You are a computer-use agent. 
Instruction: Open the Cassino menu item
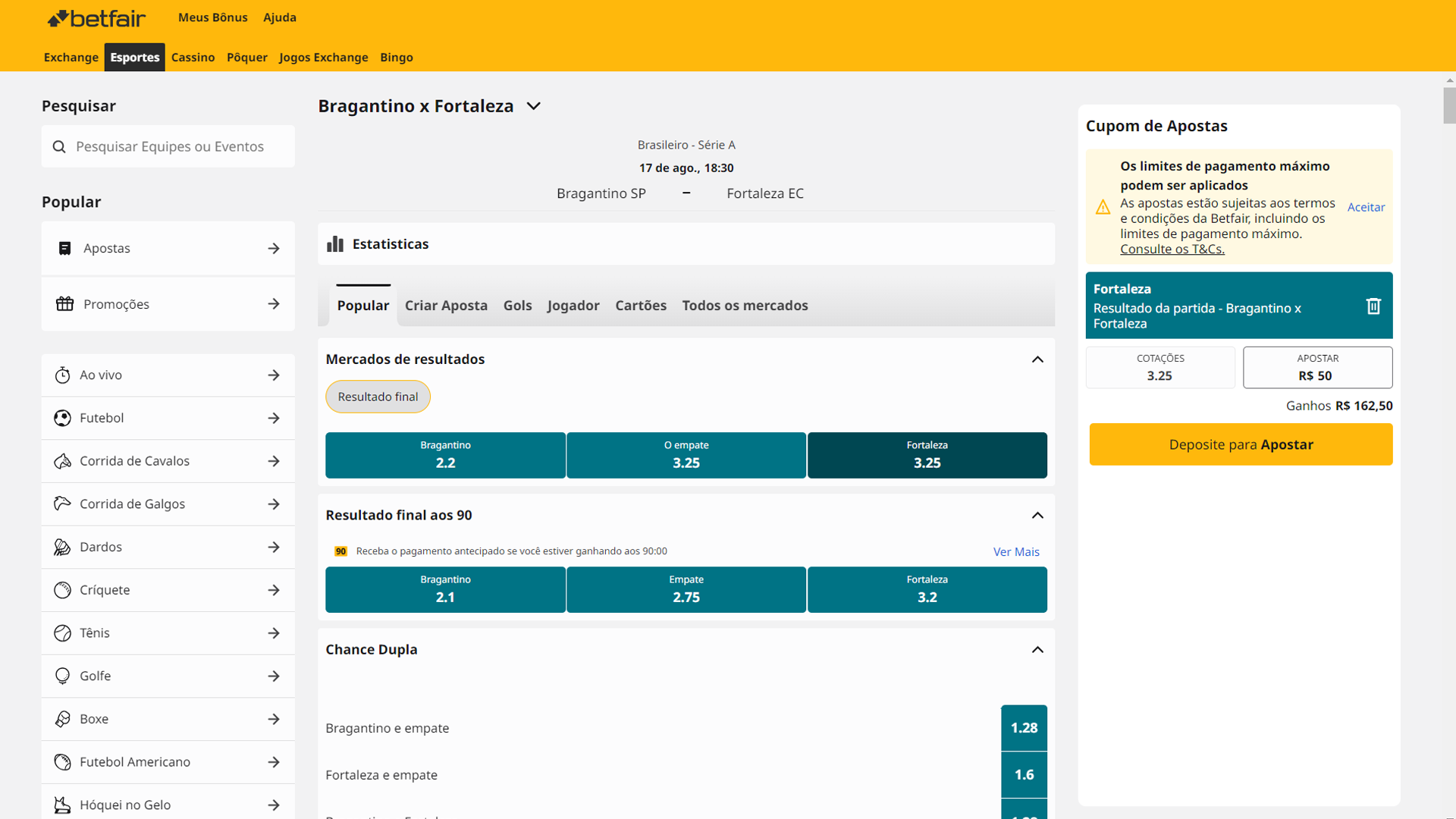tap(193, 57)
